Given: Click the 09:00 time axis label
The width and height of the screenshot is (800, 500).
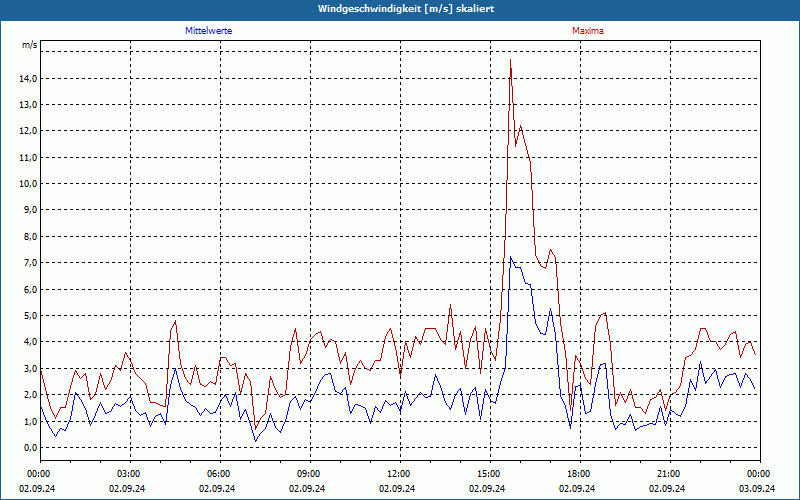Looking at the screenshot, I should [x=310, y=474].
